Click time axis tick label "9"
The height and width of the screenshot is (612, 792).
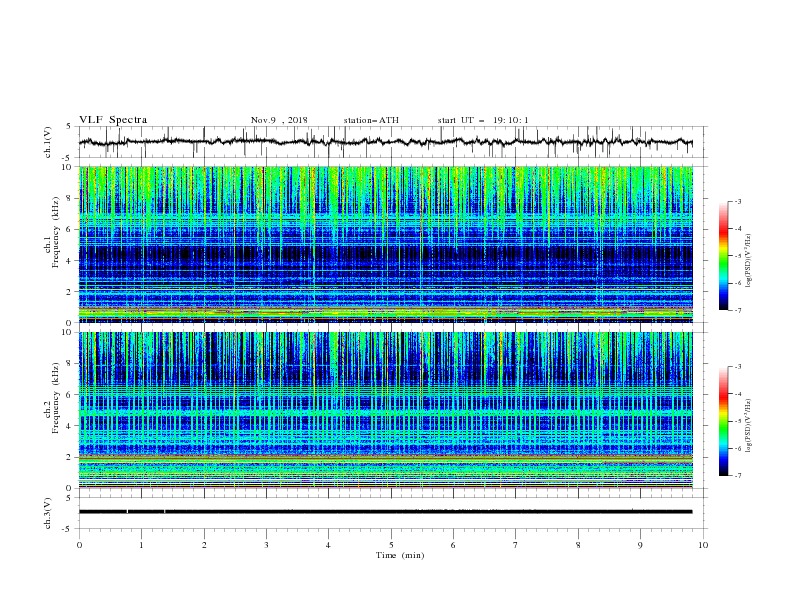640,545
